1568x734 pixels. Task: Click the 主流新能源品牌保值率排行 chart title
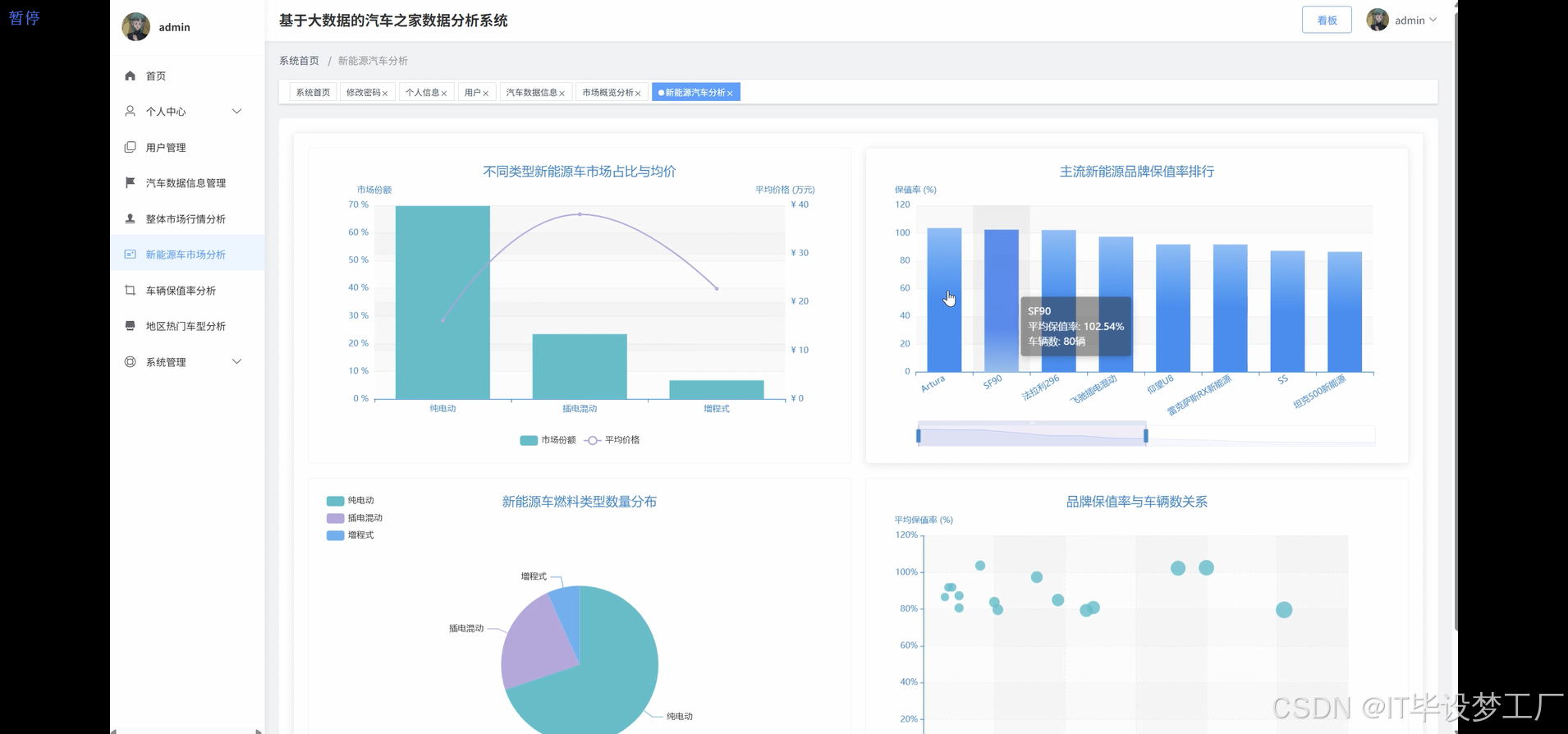(x=1137, y=172)
